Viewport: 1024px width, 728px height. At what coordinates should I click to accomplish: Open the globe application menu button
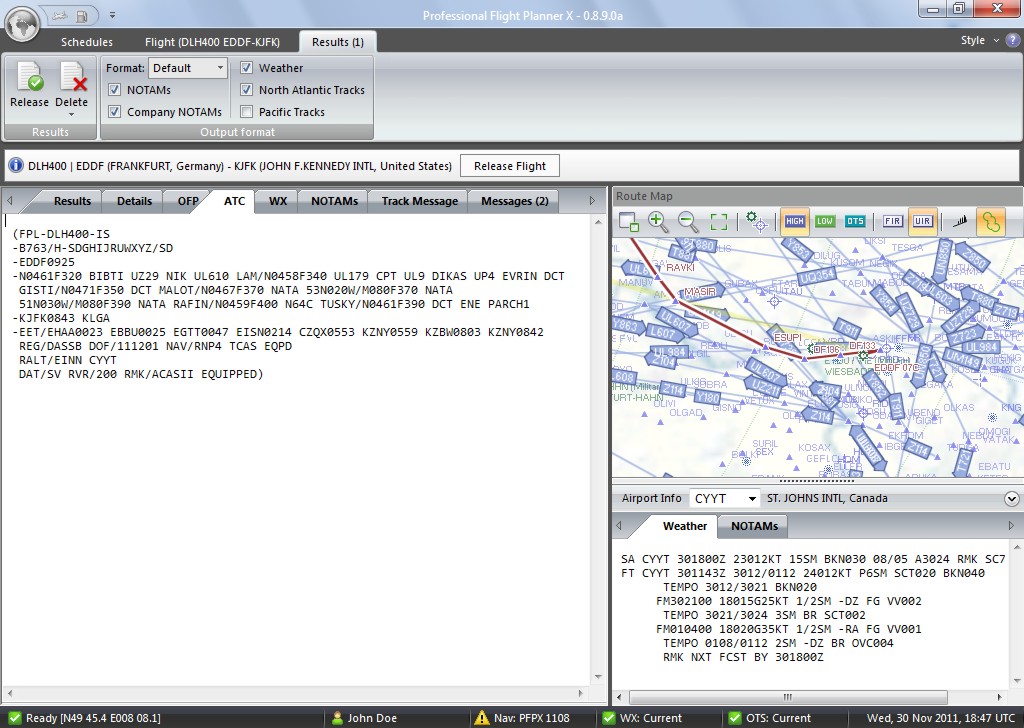click(x=22, y=25)
